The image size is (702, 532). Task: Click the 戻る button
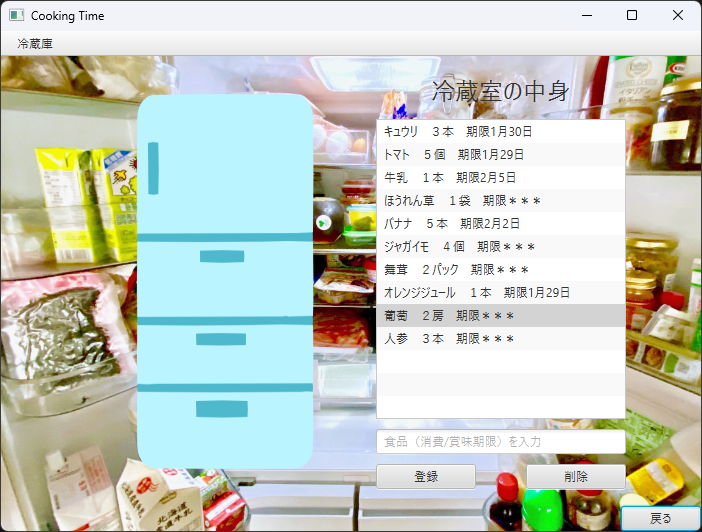660,518
